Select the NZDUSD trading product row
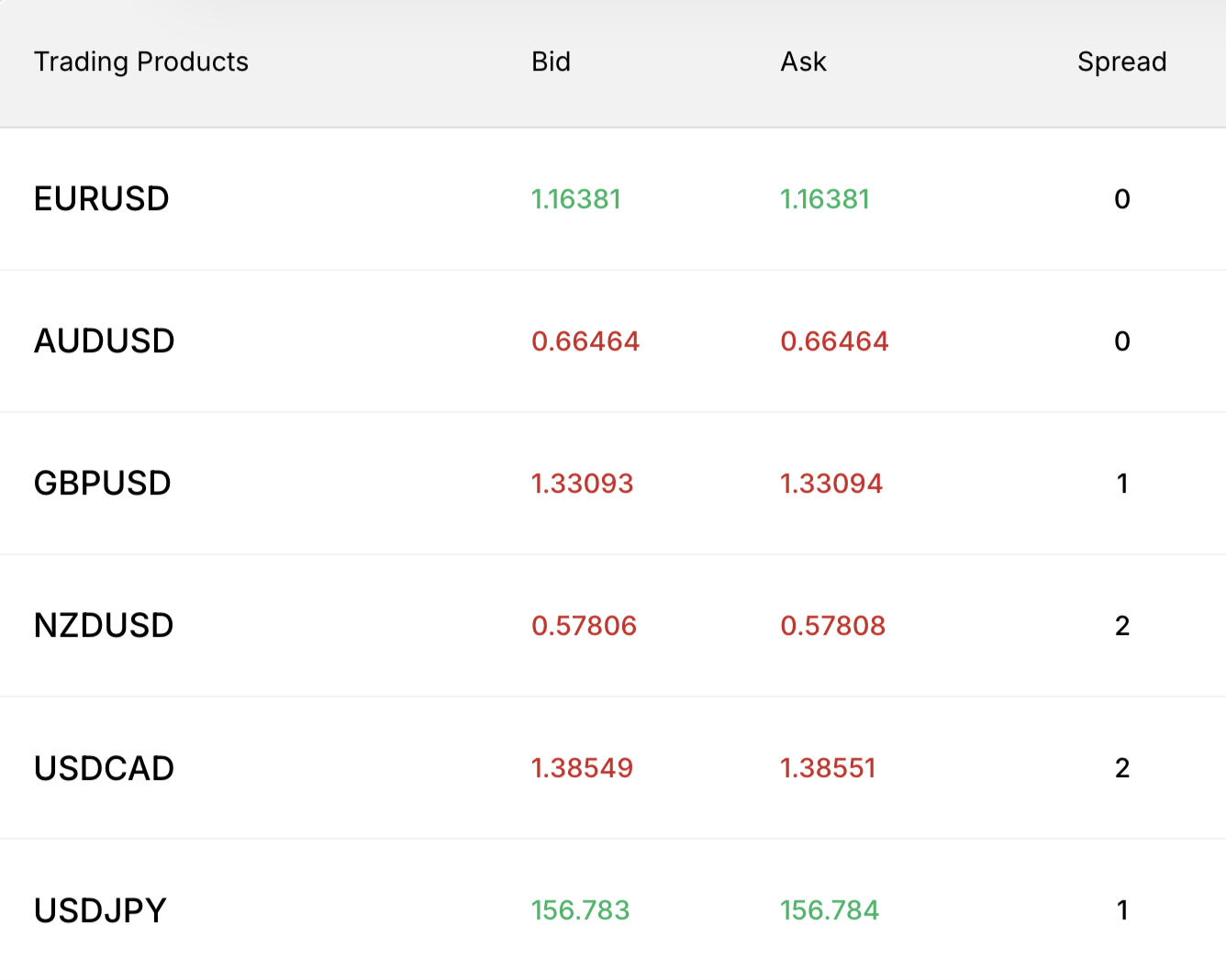Screen dimensions: 1226x980 coord(103,625)
